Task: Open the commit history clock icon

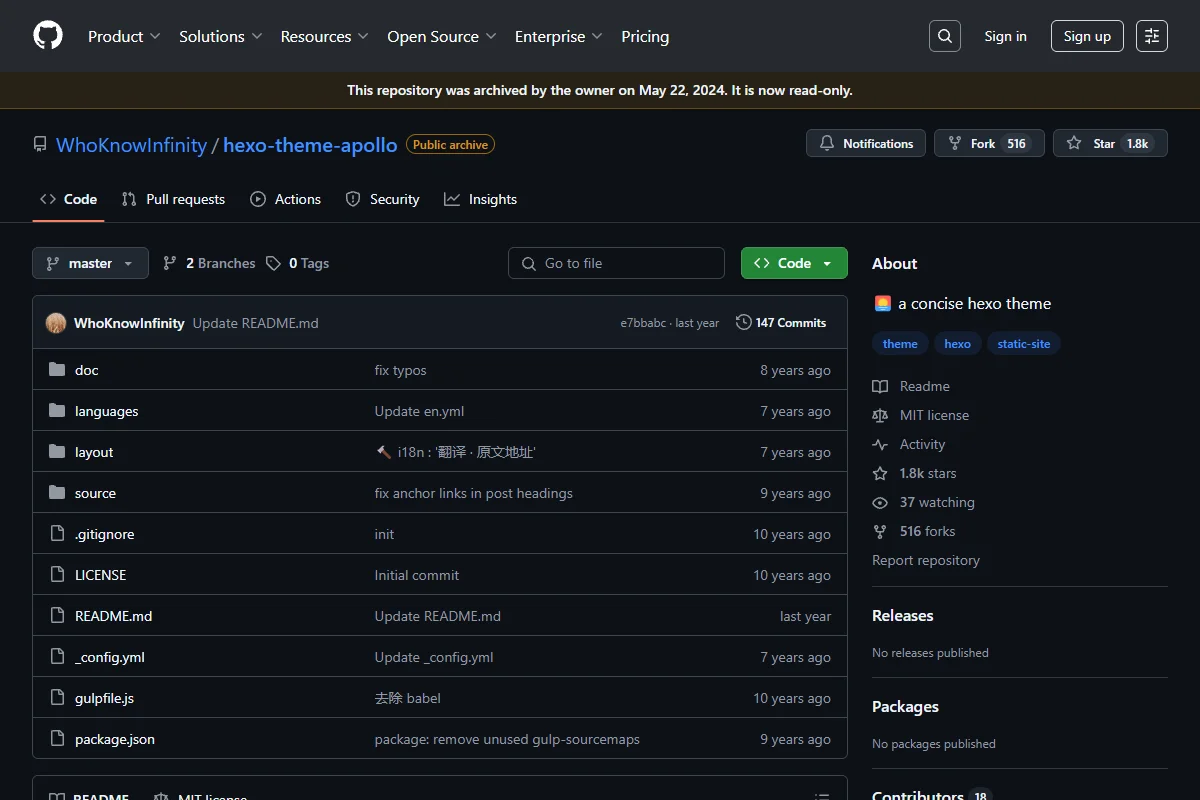Action: pyautogui.click(x=743, y=322)
